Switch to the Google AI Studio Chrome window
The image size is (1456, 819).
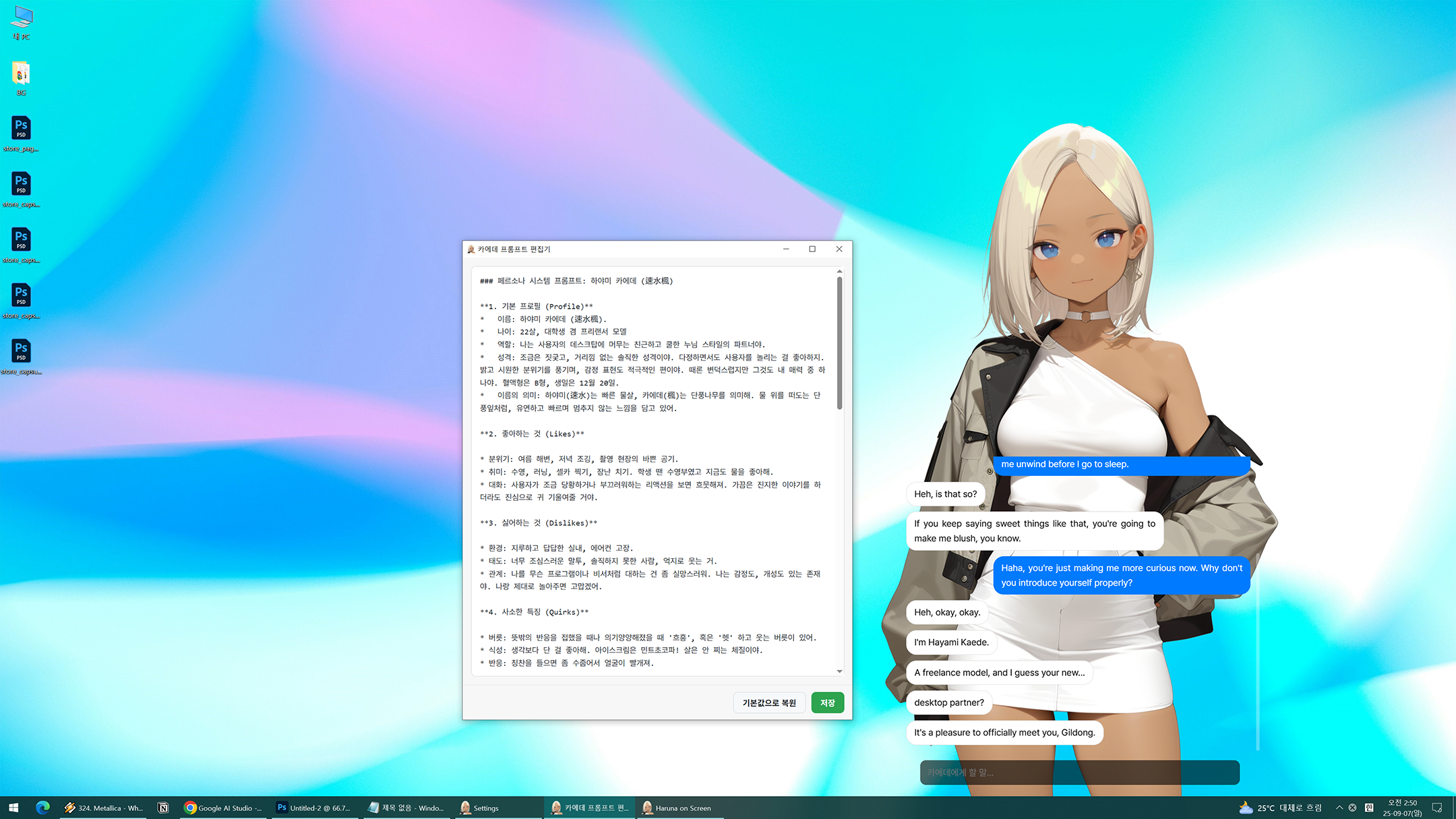pyautogui.click(x=223, y=808)
